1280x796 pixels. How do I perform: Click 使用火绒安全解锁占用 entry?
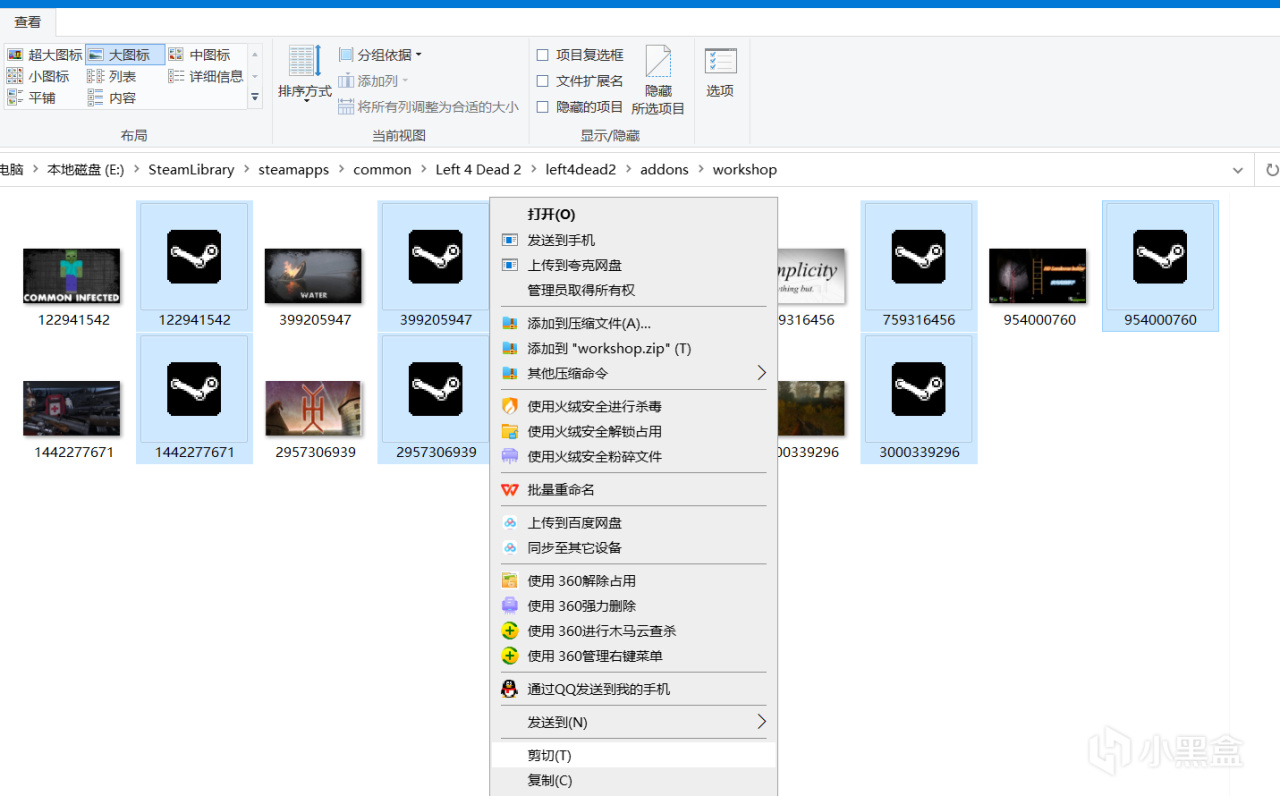tap(633, 431)
